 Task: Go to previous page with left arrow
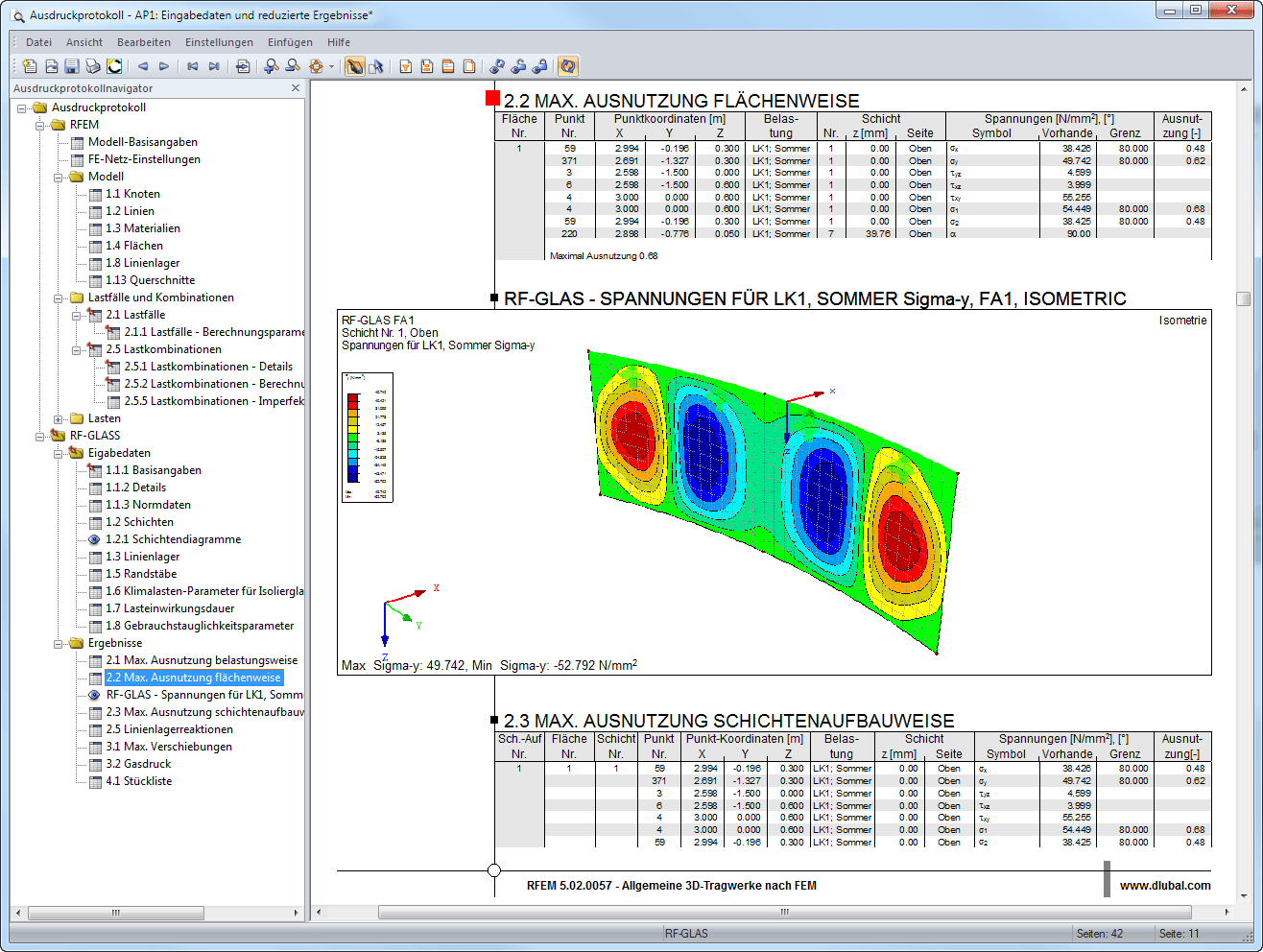(x=143, y=66)
